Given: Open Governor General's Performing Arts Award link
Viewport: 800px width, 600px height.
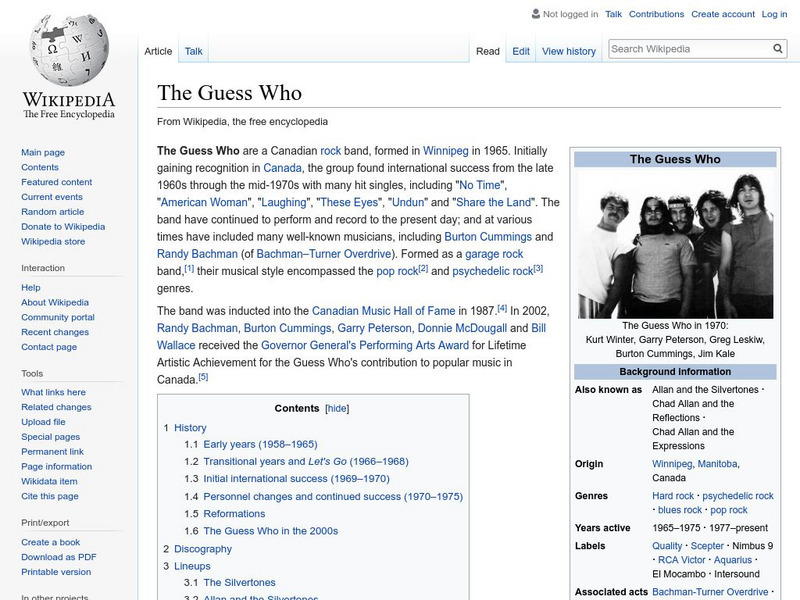Looking at the screenshot, I should [x=365, y=345].
